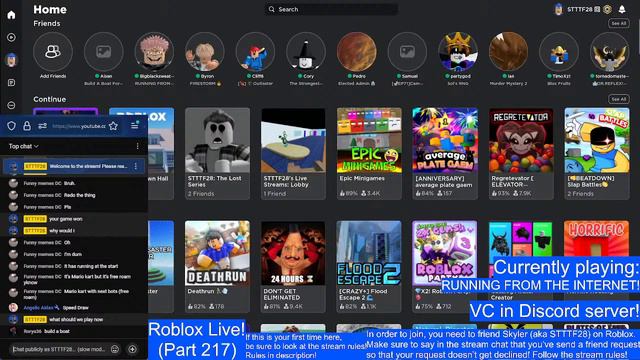Click the STTTF28 profile avatar at top right
This screenshot has height=360, width=640.
559,9
